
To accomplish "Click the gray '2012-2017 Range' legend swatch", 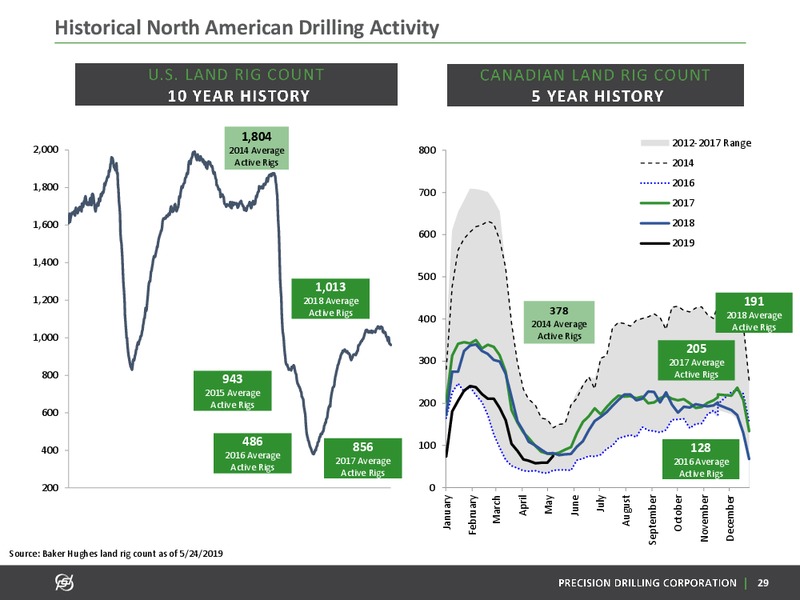I will point(655,143).
